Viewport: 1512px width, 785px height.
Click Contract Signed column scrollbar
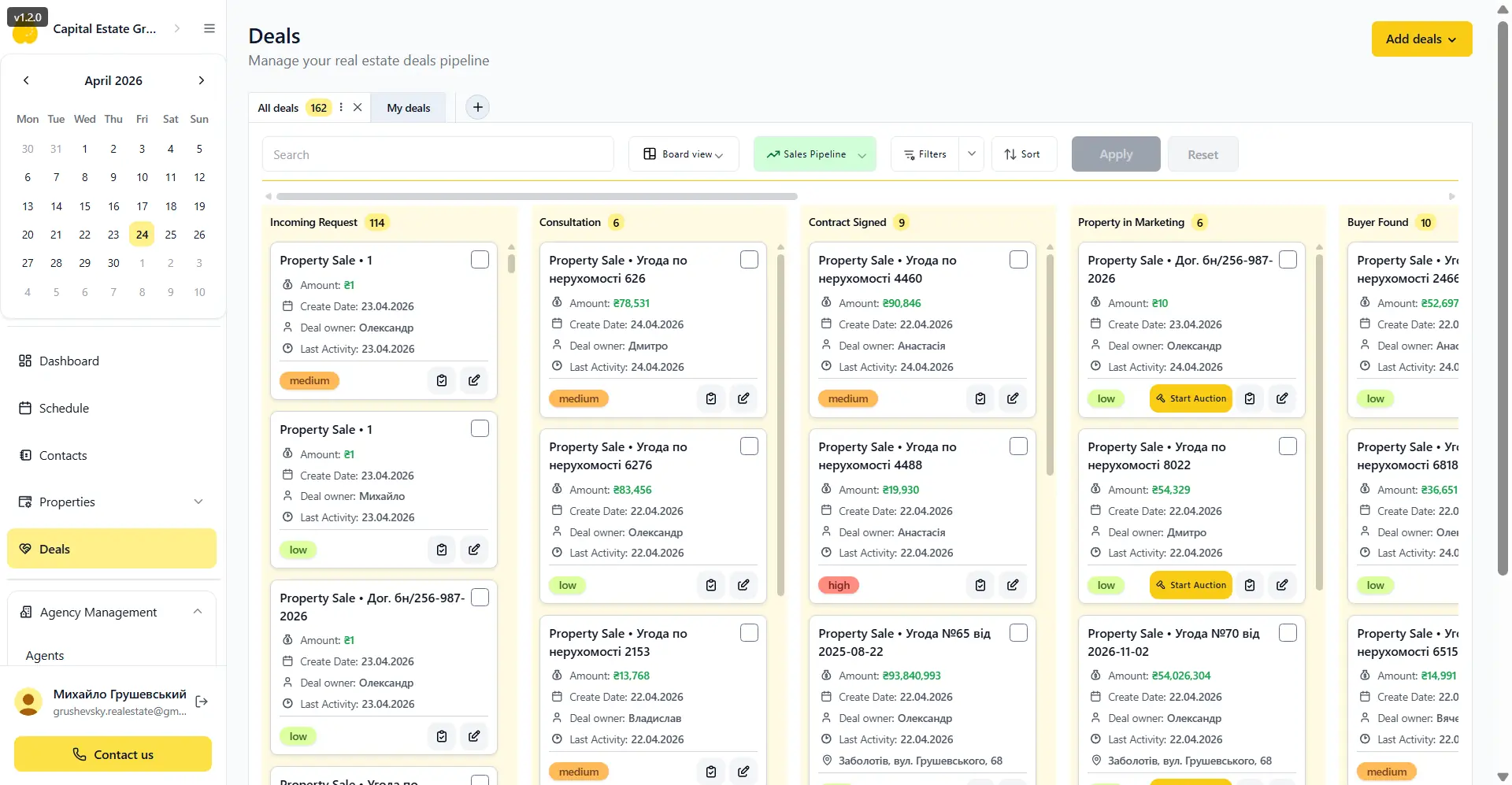click(1050, 364)
